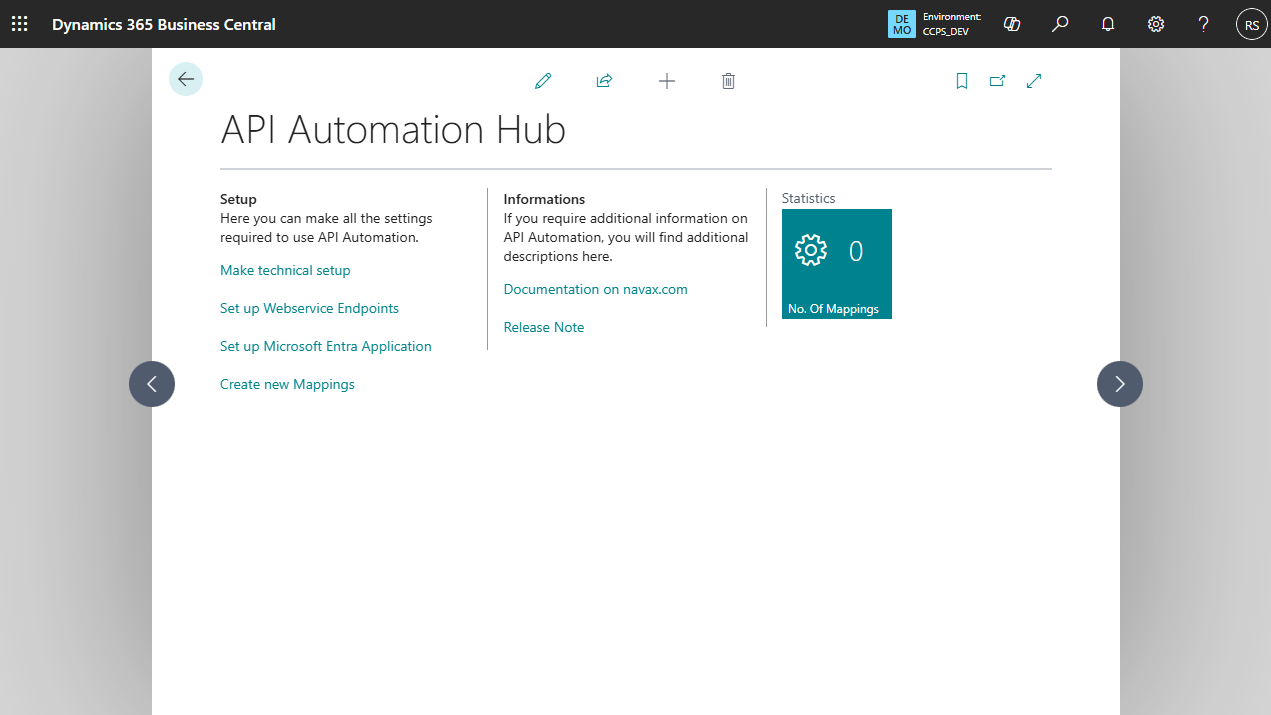Open Set up Webservice Endpoints link
Viewport: 1271px width, 715px height.
pyautogui.click(x=309, y=308)
